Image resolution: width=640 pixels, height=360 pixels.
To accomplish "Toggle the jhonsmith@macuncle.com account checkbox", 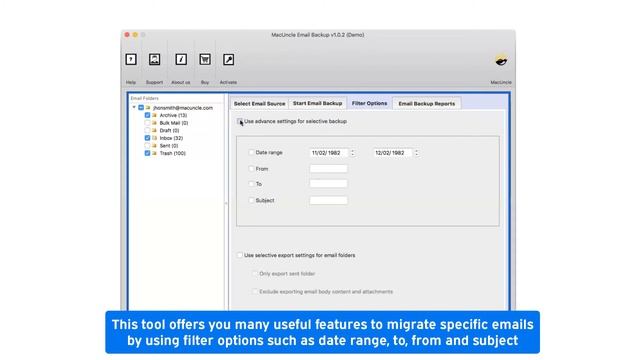I will coord(141,108).
